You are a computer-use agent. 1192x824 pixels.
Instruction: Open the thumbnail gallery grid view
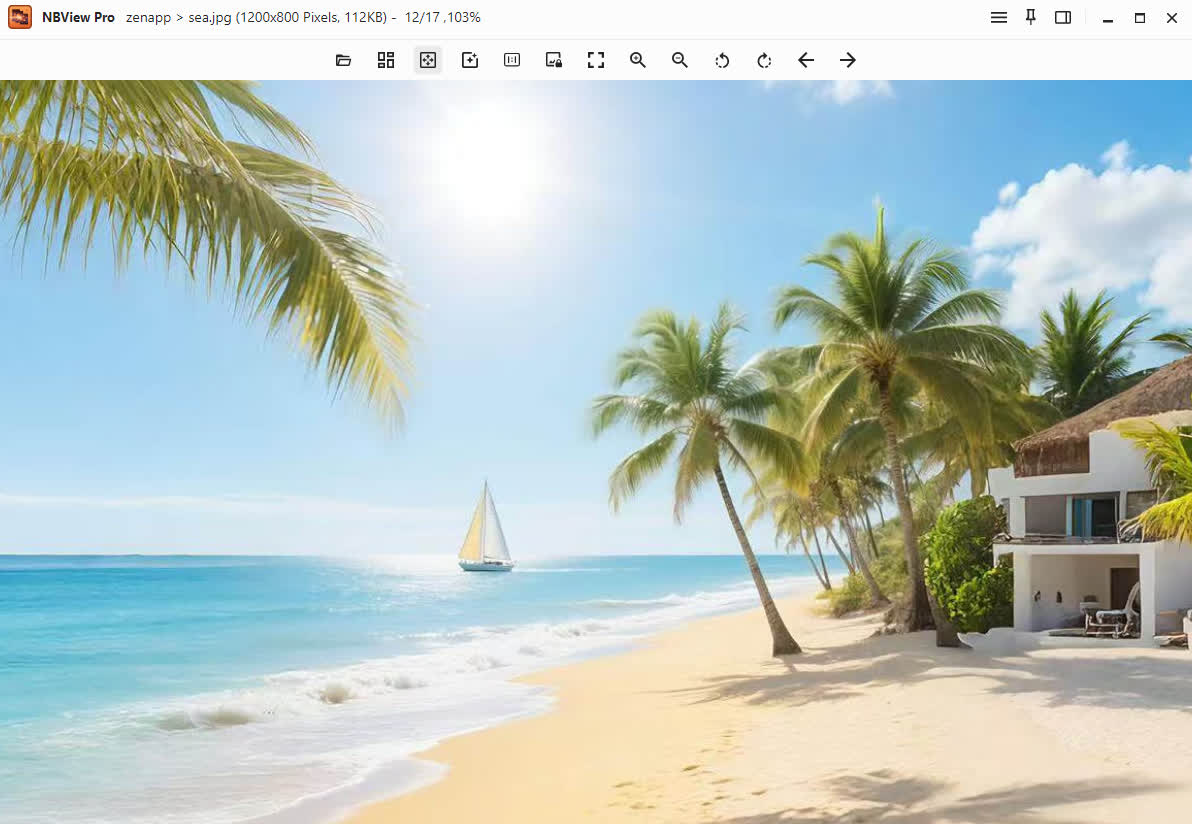(386, 60)
